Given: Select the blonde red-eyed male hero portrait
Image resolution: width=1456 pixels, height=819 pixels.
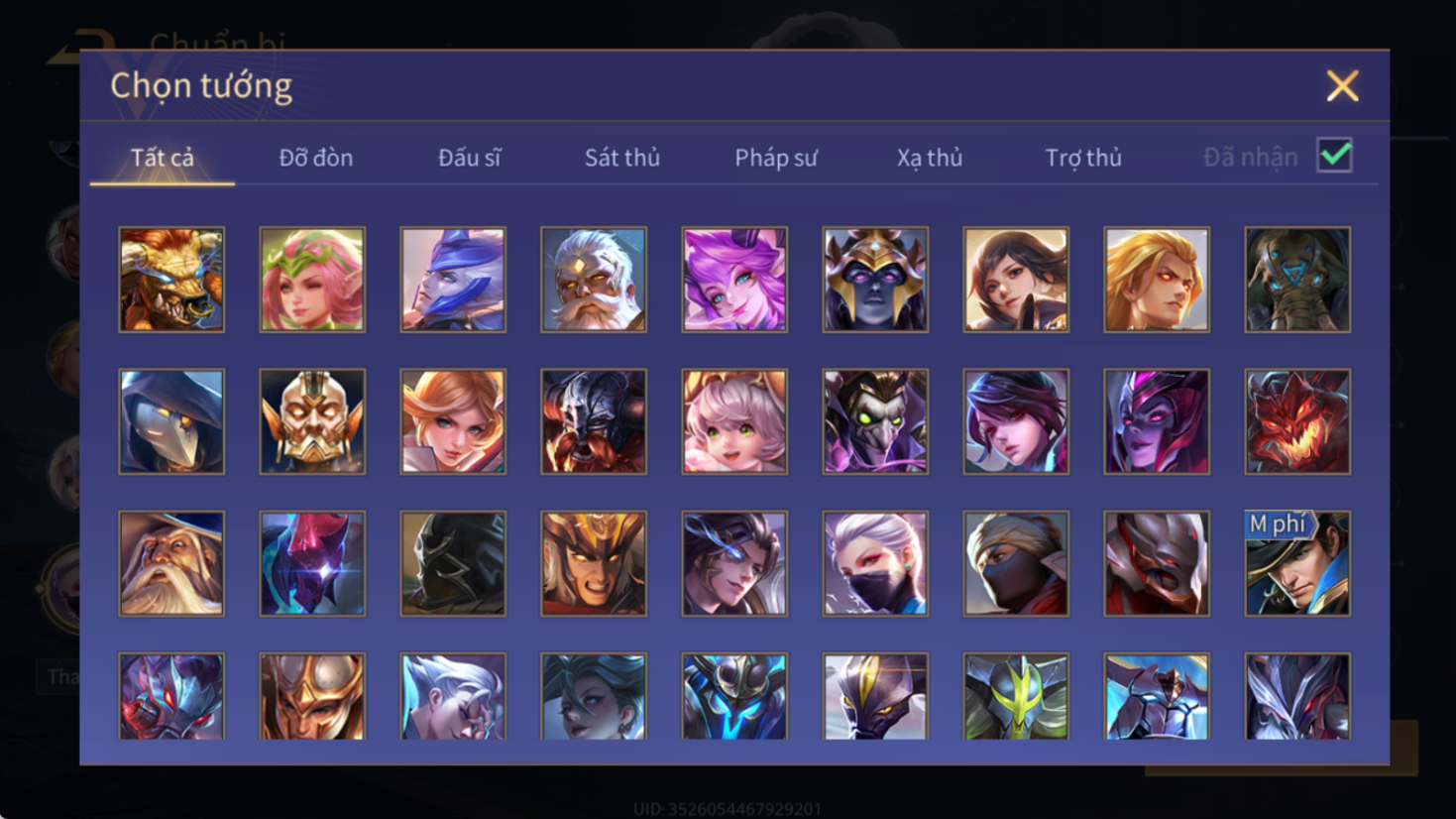Looking at the screenshot, I should pyautogui.click(x=1157, y=280).
